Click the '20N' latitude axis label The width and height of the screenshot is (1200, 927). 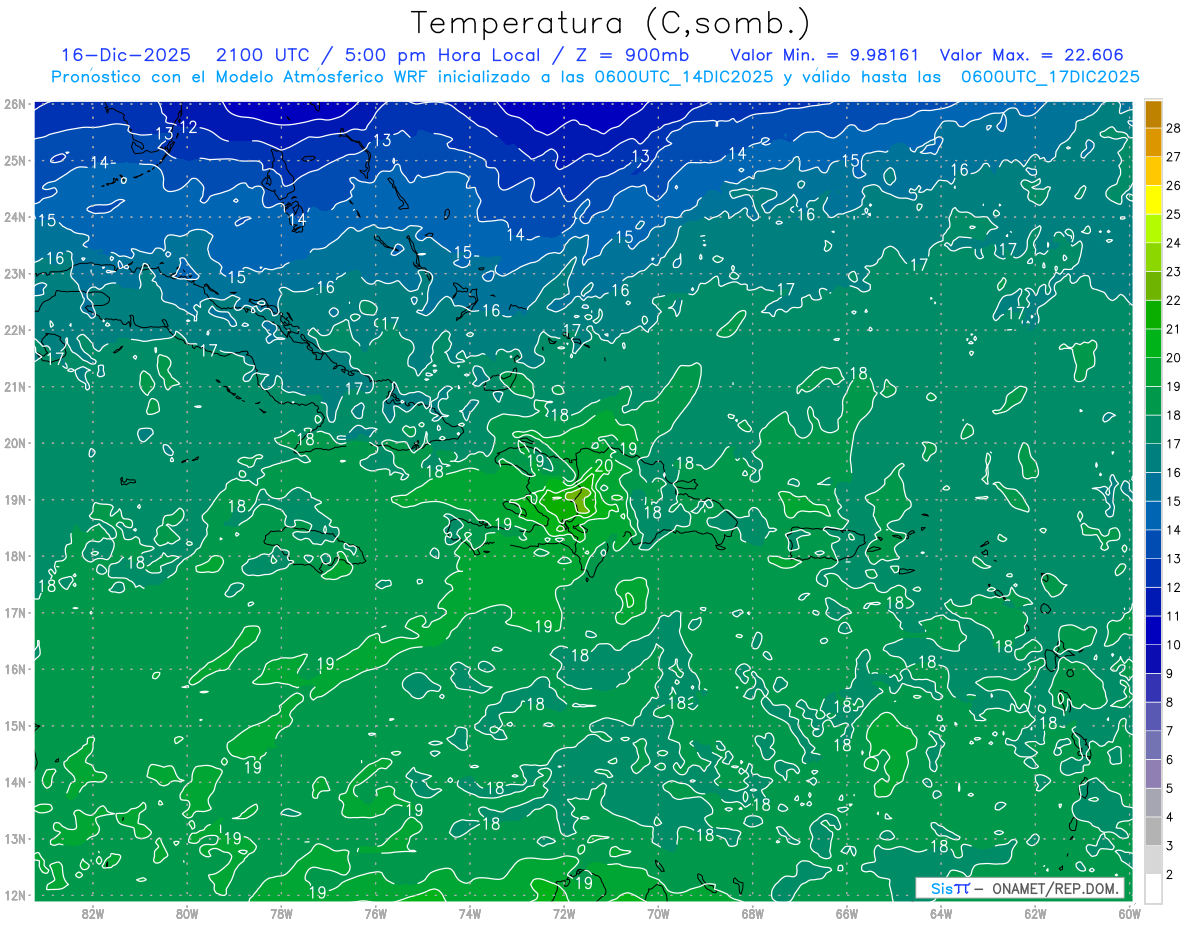(x=14, y=443)
